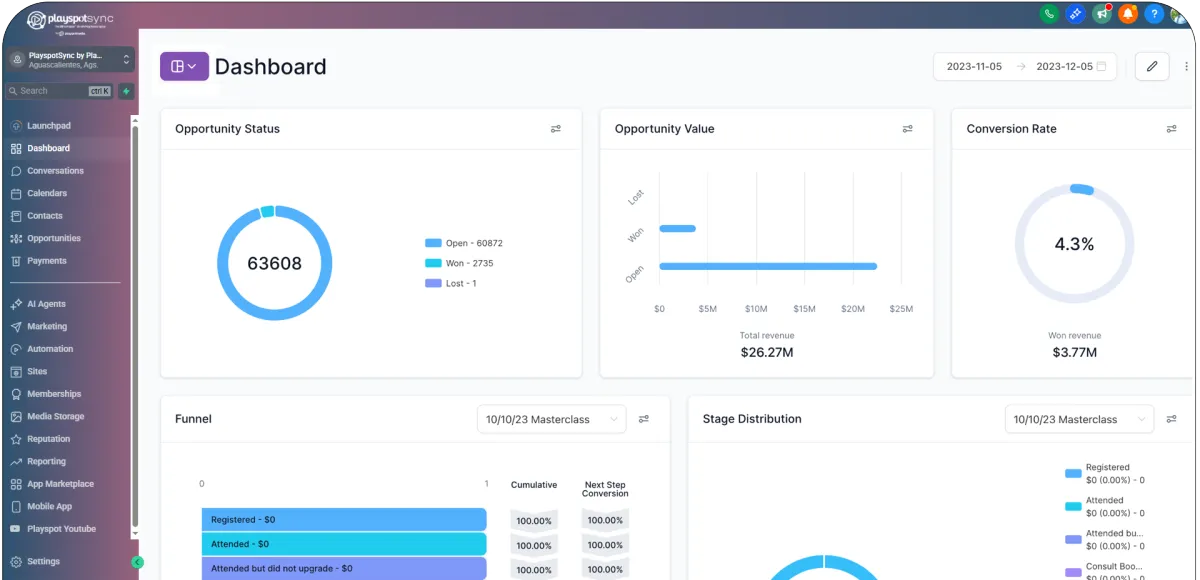Open Settings at the sidebar bottom
The height and width of the screenshot is (580, 1200).
(x=43, y=562)
